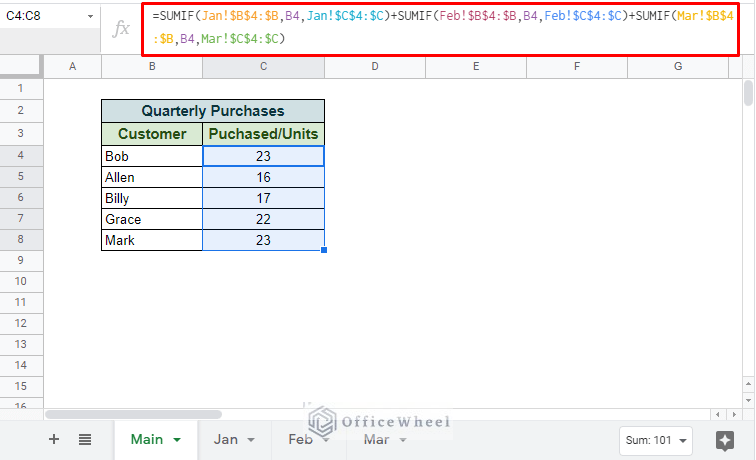Click the scroll right arrow
Screen dimensions: 756x460
pos(734,414)
